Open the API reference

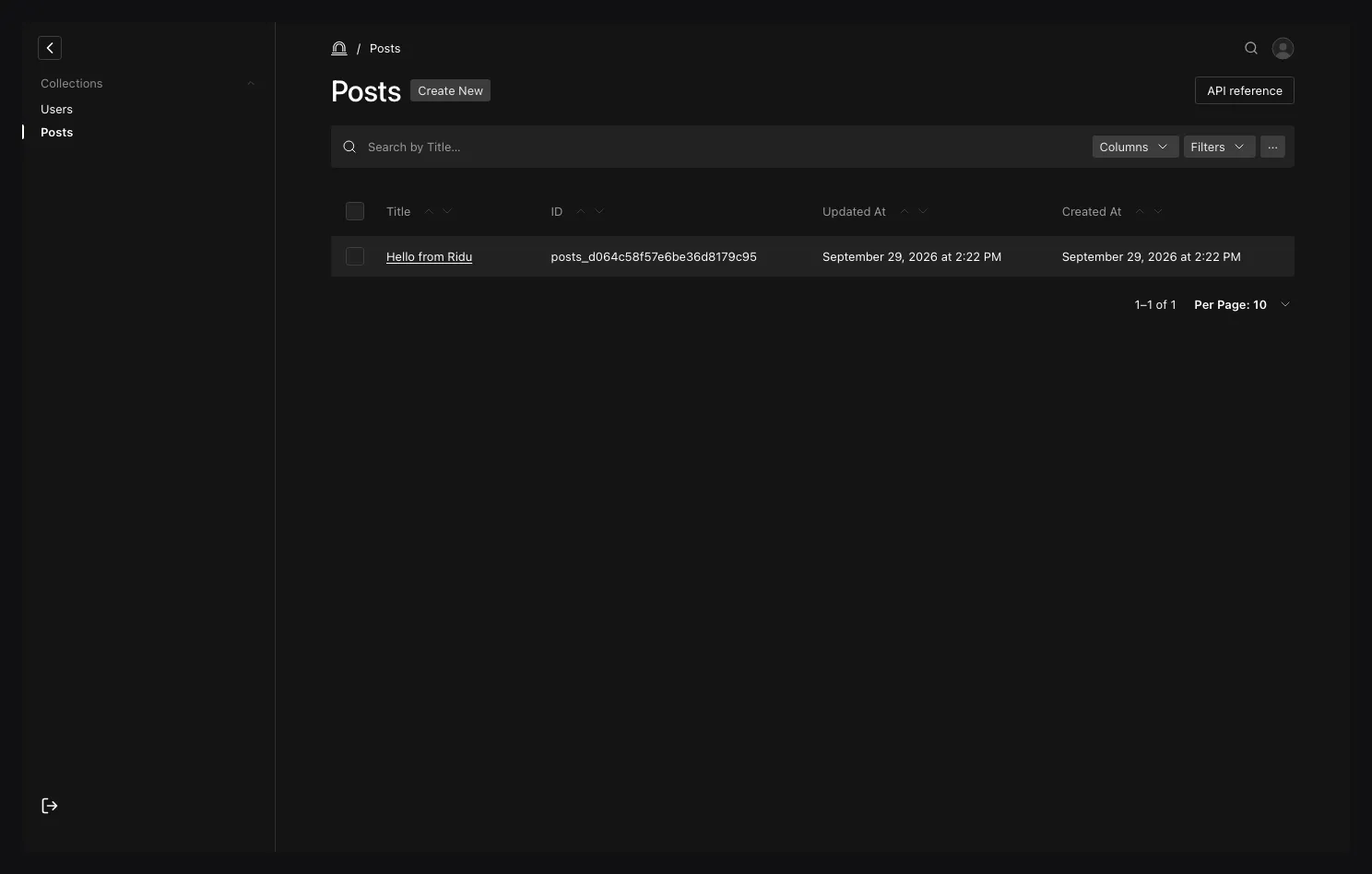tap(1245, 90)
